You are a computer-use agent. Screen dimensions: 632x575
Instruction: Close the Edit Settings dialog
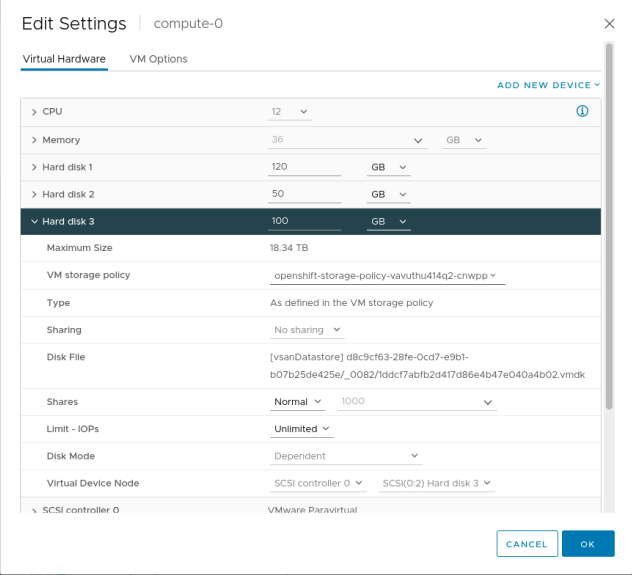609,23
